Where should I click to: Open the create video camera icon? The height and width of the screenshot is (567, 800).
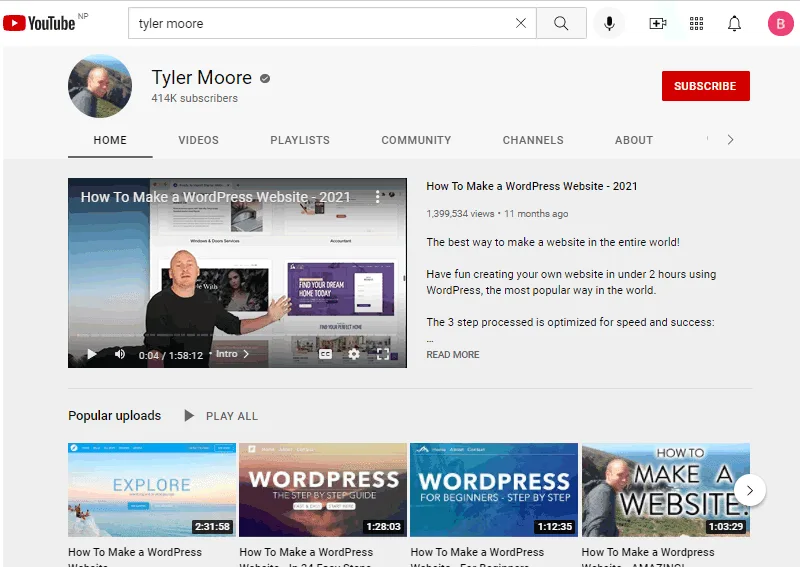click(658, 23)
